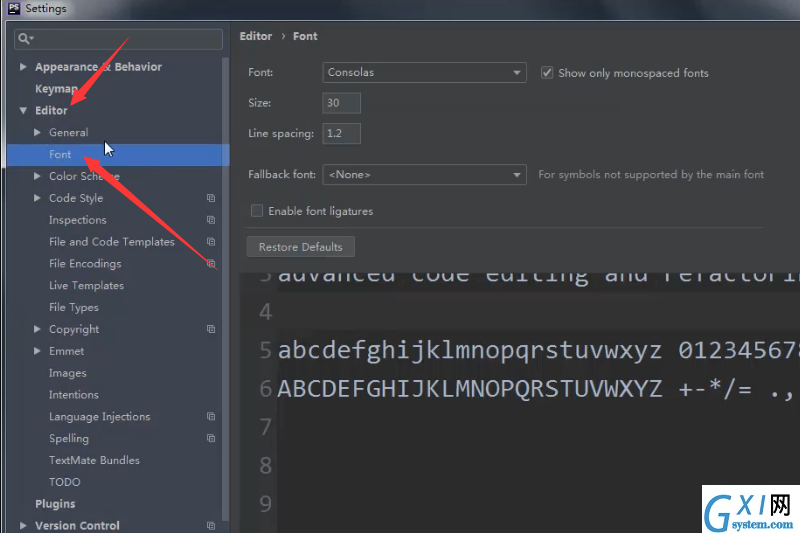Open Spelling settings

coord(69,439)
